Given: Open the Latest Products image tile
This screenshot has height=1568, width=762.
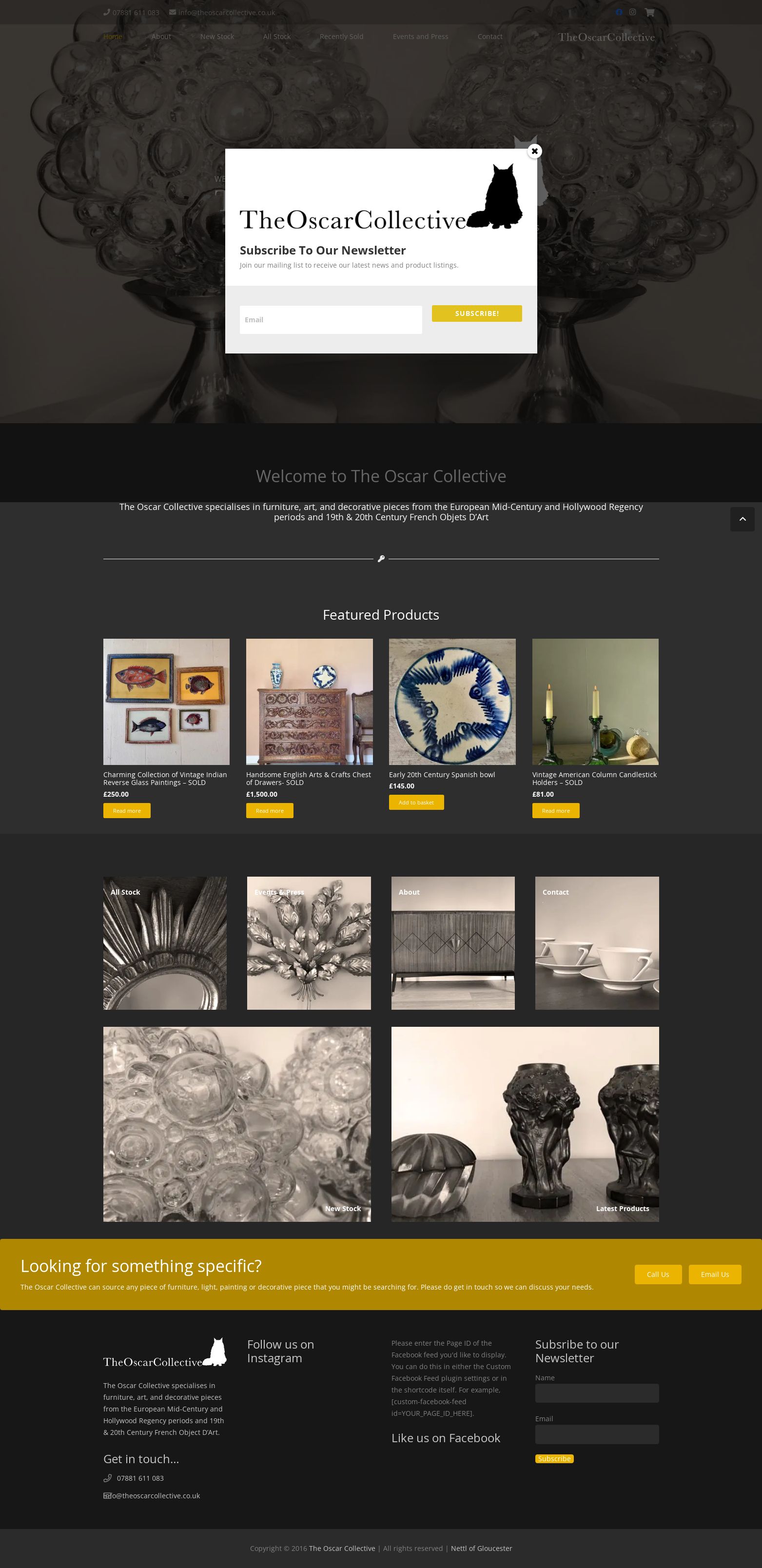Looking at the screenshot, I should pos(525,1124).
